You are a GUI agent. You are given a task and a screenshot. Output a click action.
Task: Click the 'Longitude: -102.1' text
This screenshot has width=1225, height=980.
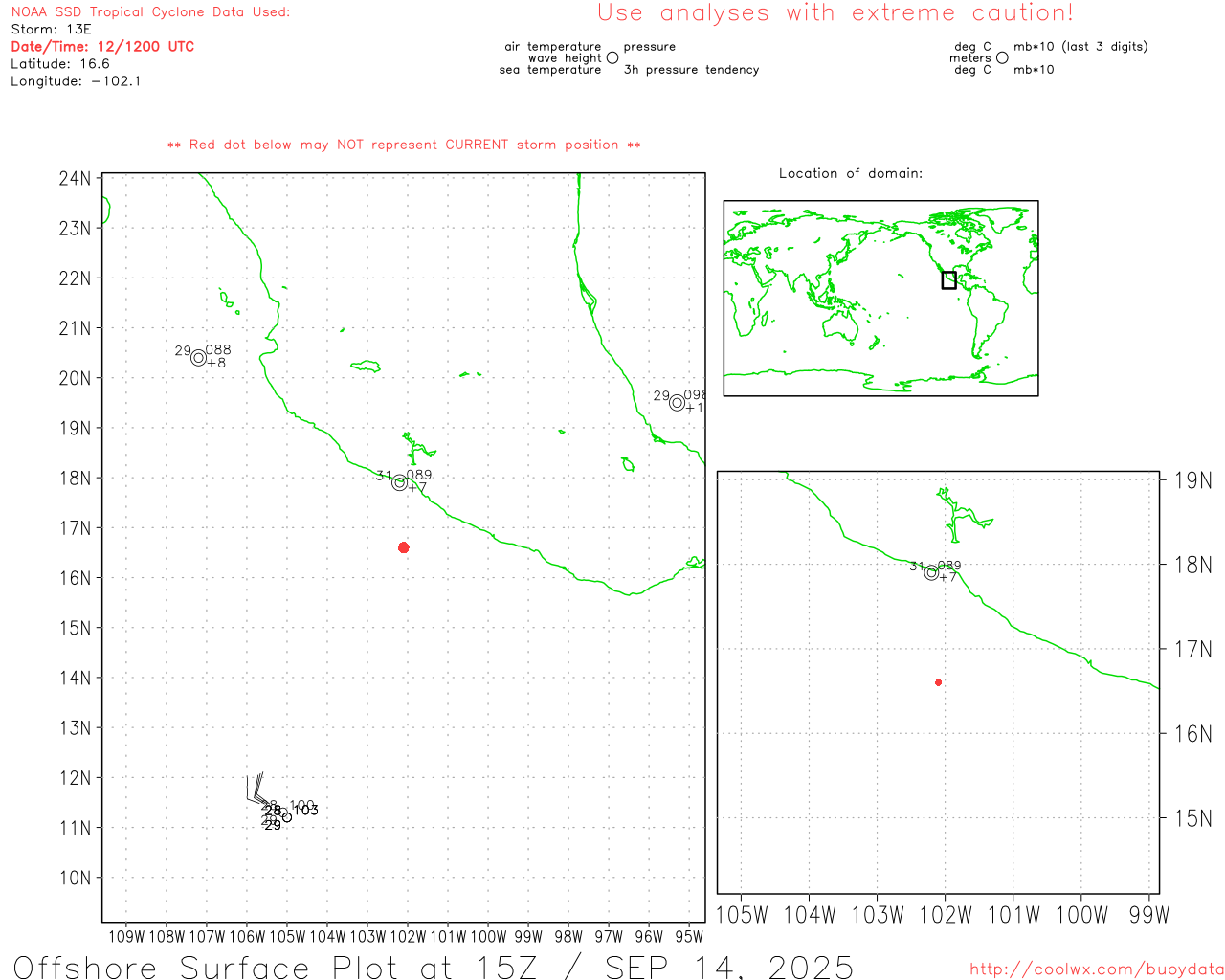[x=76, y=81]
